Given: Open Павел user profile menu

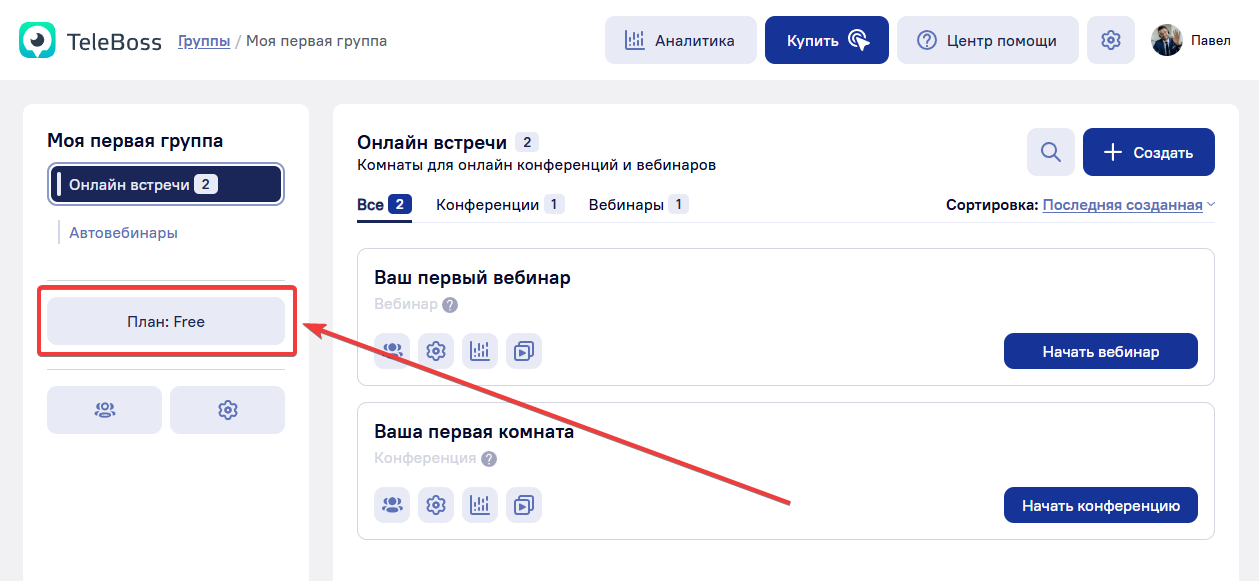Looking at the screenshot, I should click(1190, 40).
